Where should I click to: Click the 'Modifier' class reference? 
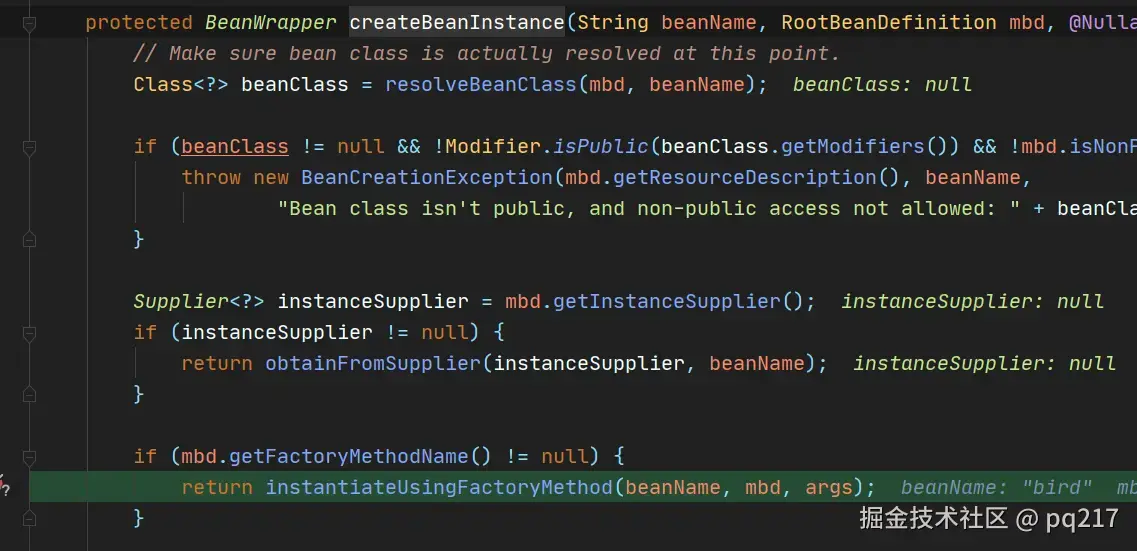493,147
